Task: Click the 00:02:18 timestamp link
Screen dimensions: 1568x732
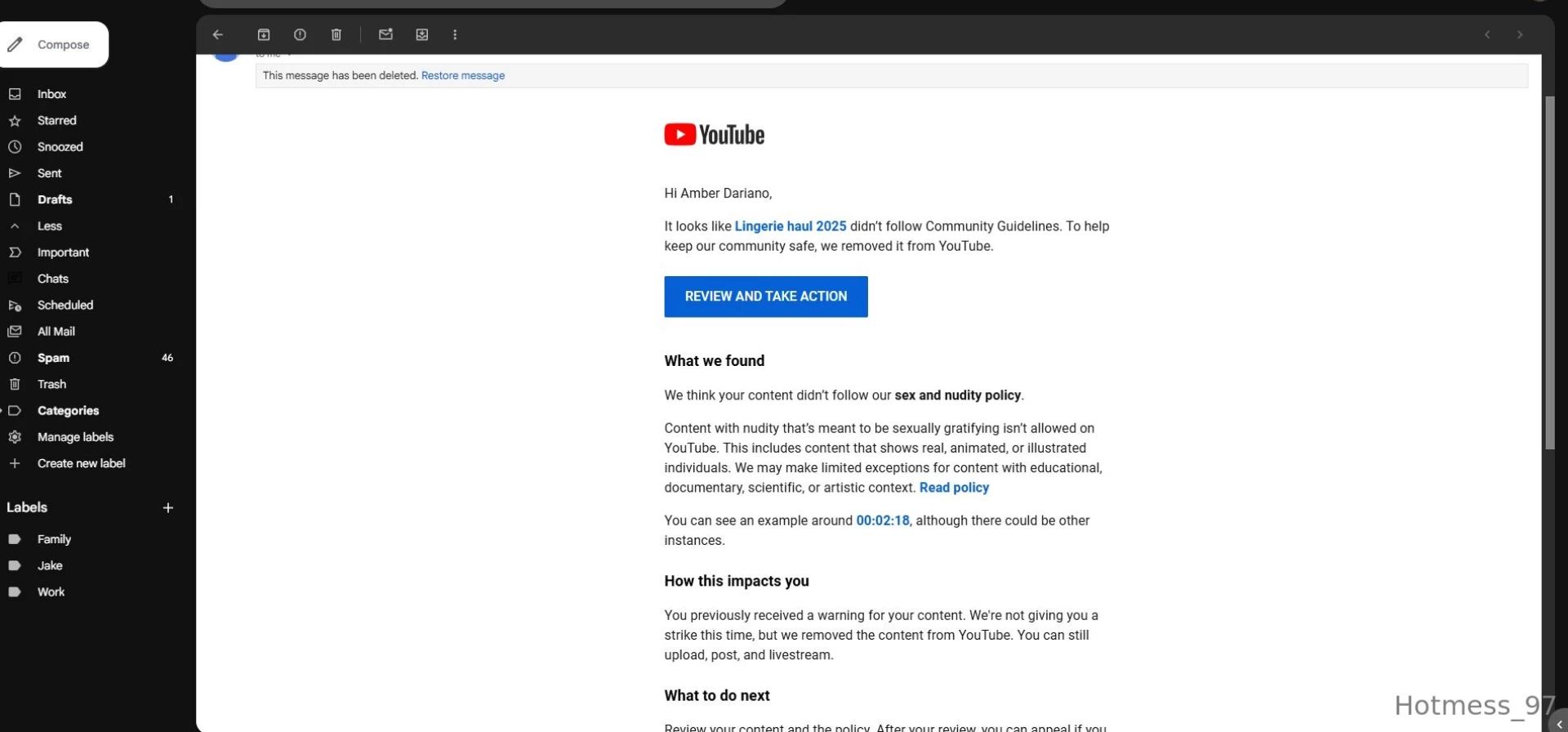Action: (x=882, y=520)
